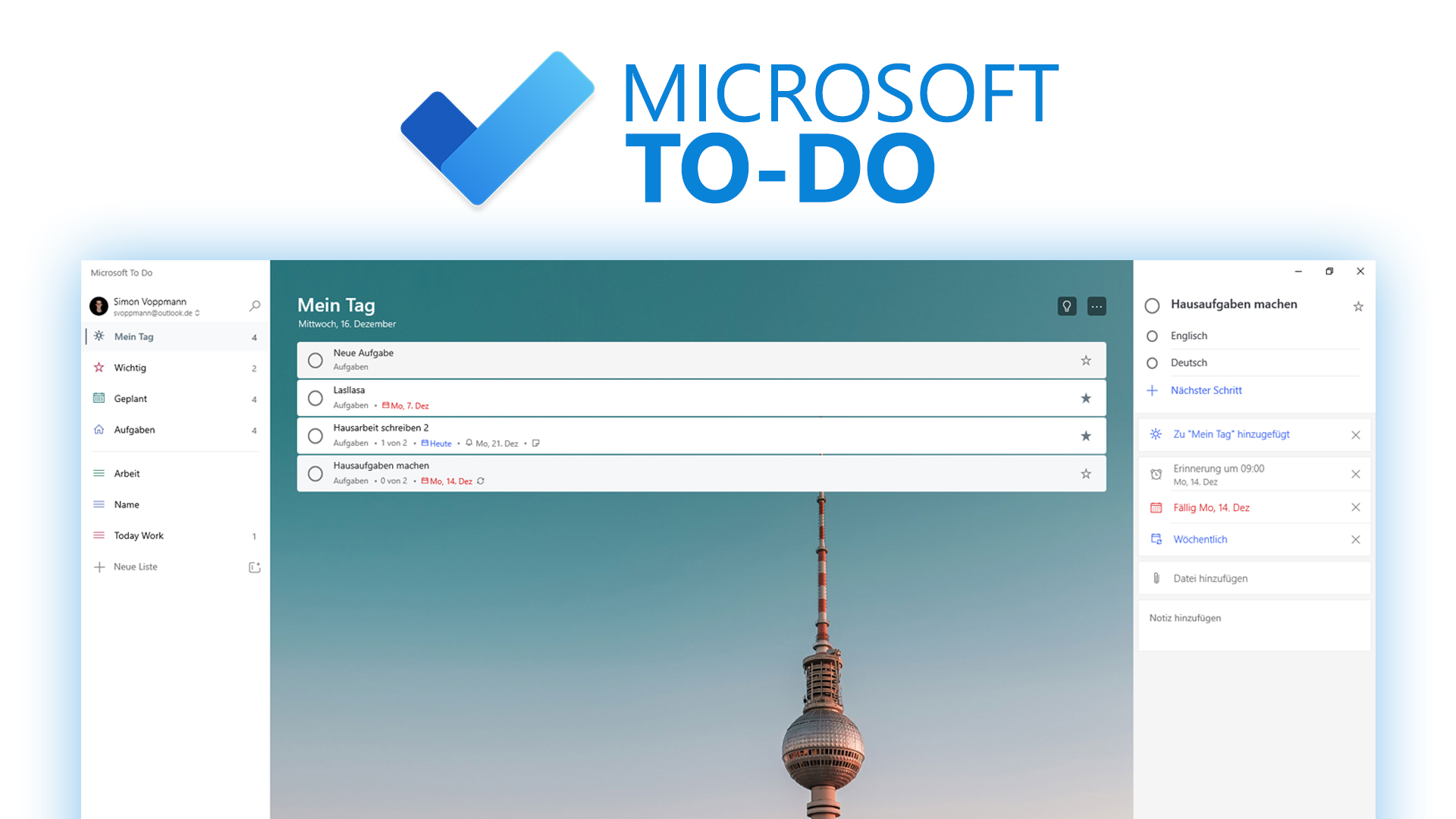
Task: Click the Datei hinzufügen paperclip icon
Action: point(1156,578)
